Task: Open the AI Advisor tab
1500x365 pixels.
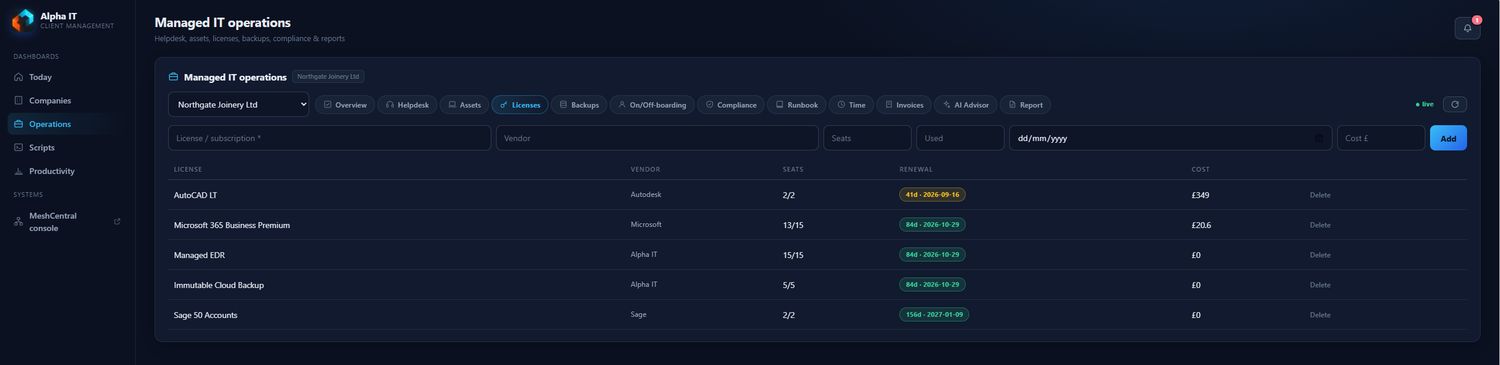Action: click(966, 104)
